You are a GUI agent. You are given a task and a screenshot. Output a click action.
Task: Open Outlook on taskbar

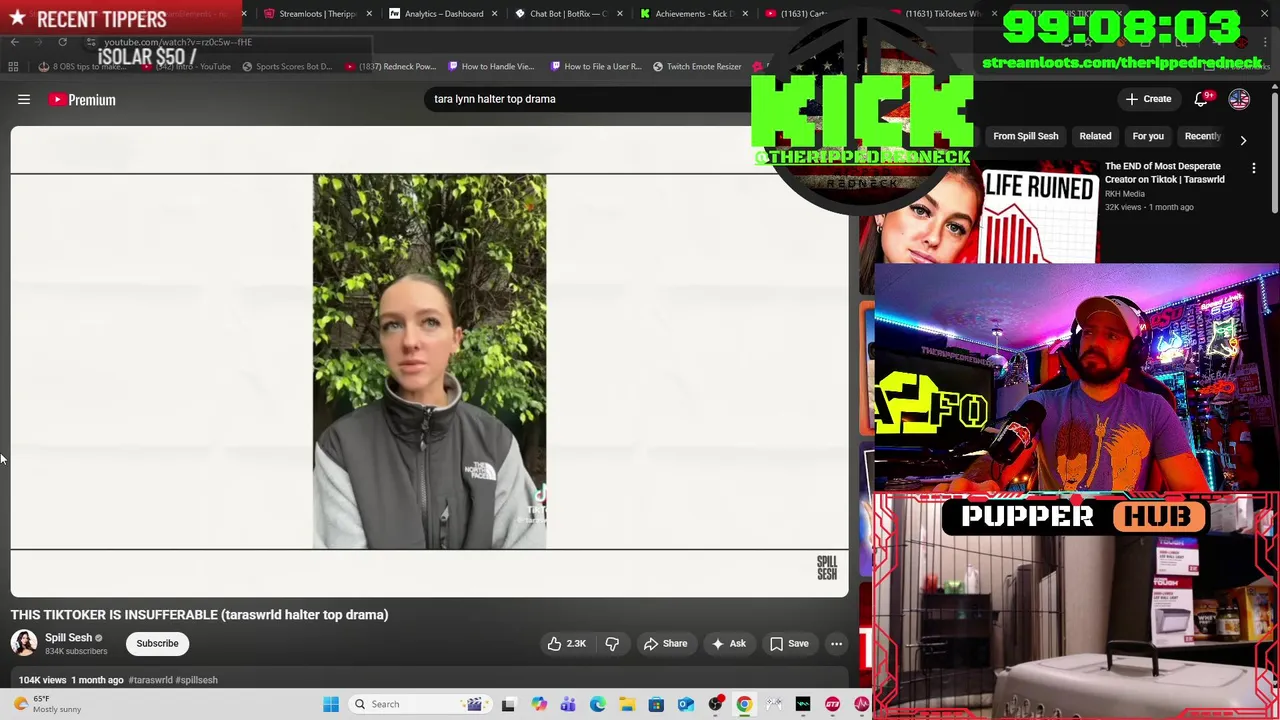pos(686,704)
